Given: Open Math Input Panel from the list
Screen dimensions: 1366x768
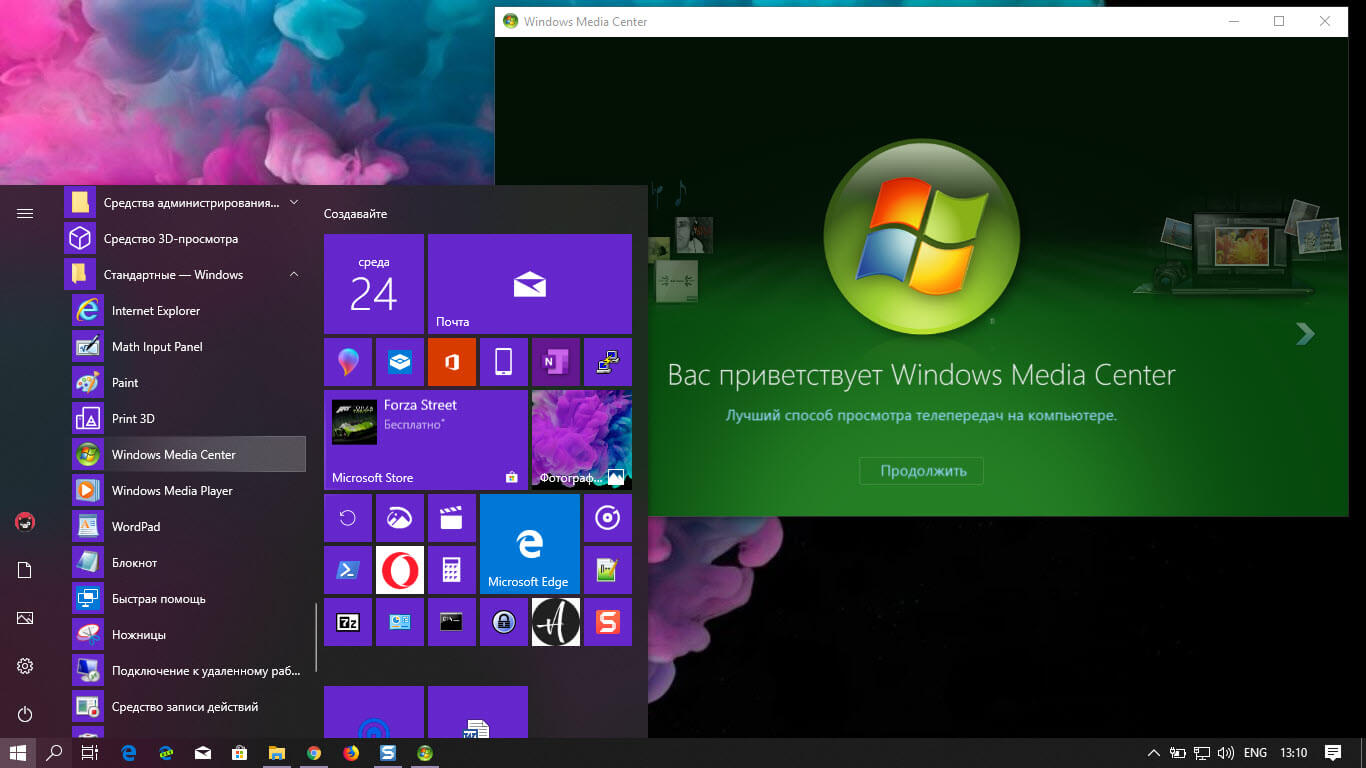Looking at the screenshot, I should click(189, 347).
